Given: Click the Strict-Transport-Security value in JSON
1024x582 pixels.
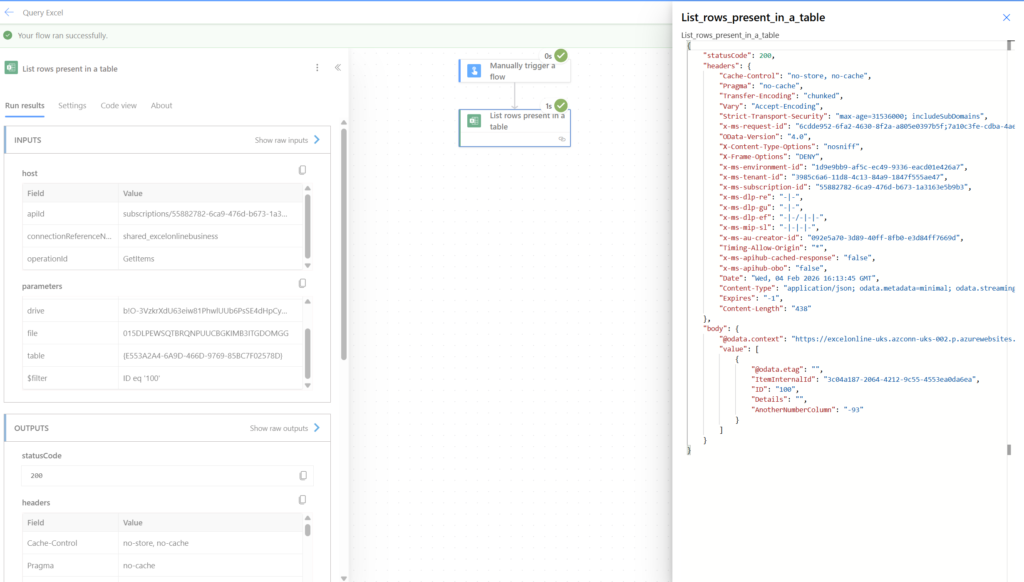Looking at the screenshot, I should coord(910,116).
